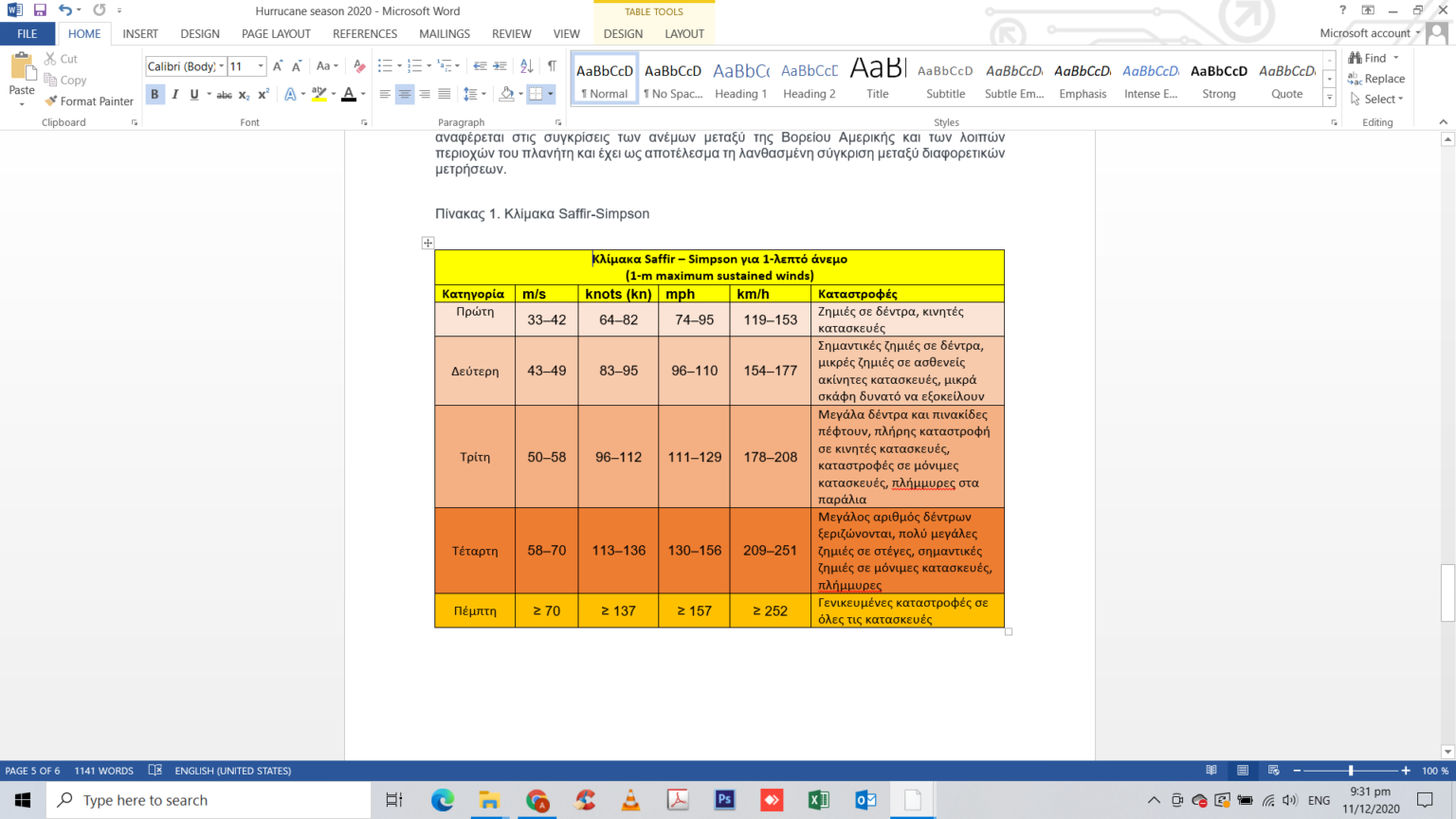The width and height of the screenshot is (1456, 819).
Task: Open the REFERENCES ribbon tab
Action: [365, 33]
